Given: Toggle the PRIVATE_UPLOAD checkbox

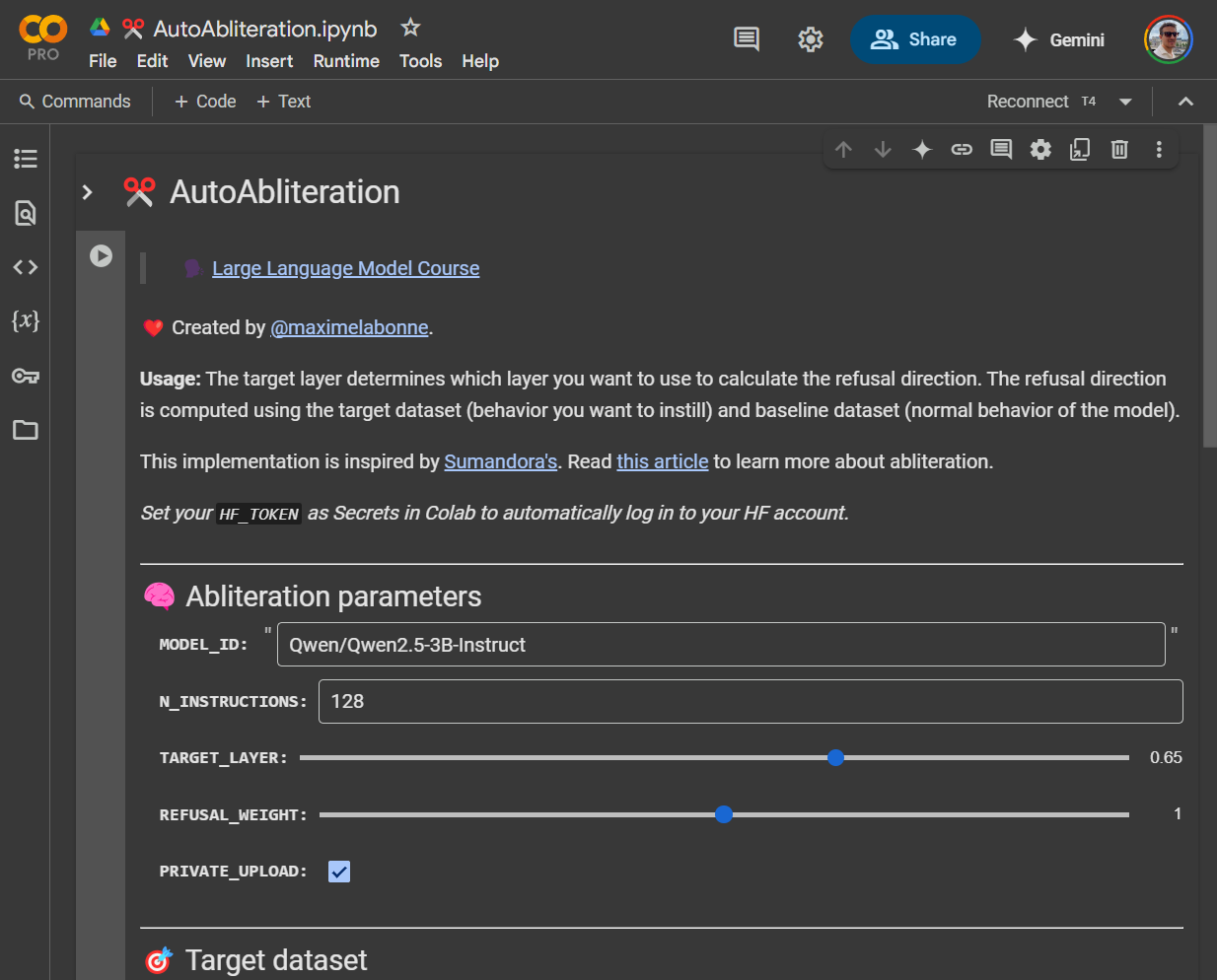Looking at the screenshot, I should coord(339,872).
